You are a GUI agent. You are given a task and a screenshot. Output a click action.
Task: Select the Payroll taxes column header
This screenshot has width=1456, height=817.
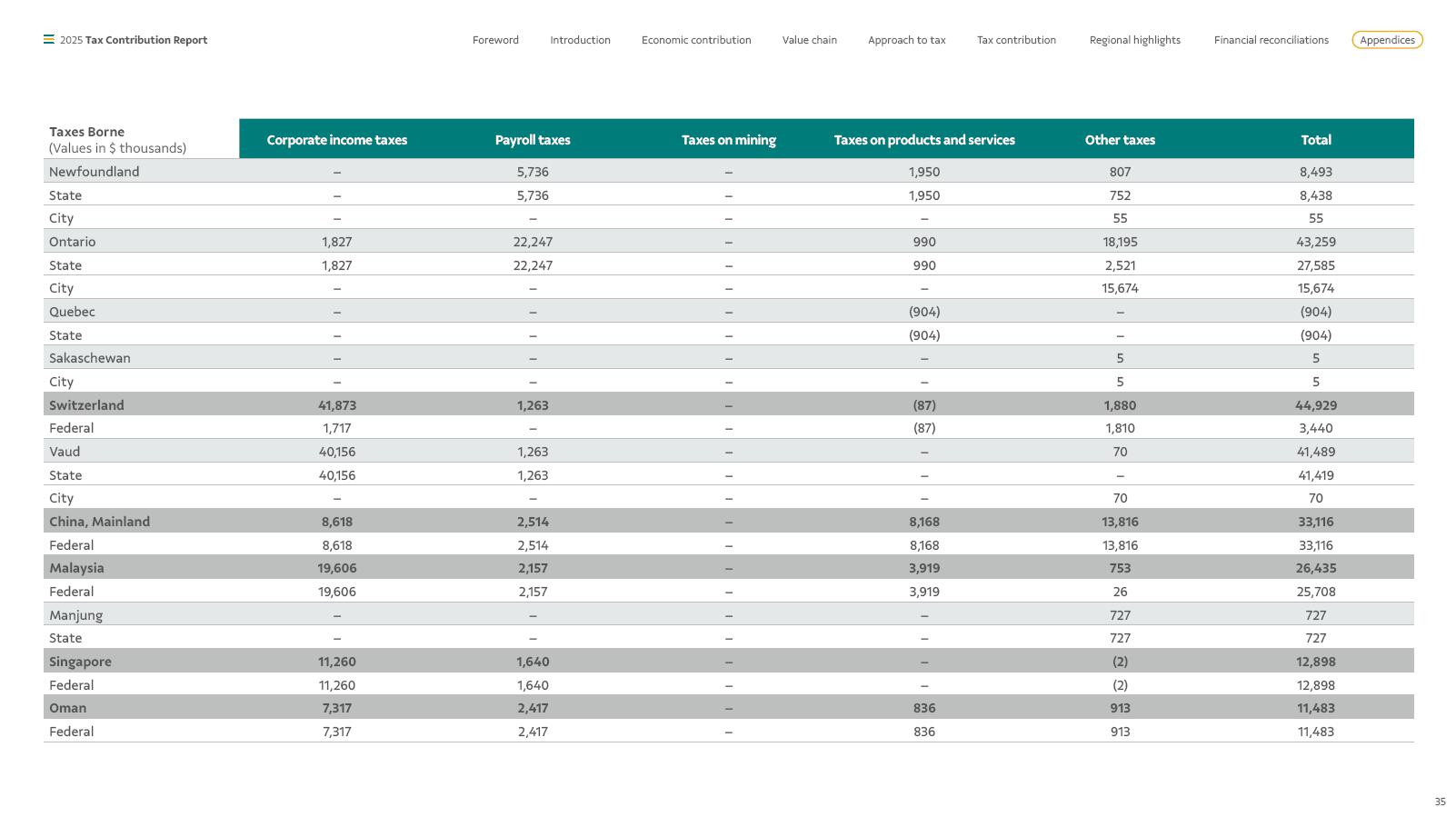[x=533, y=140]
